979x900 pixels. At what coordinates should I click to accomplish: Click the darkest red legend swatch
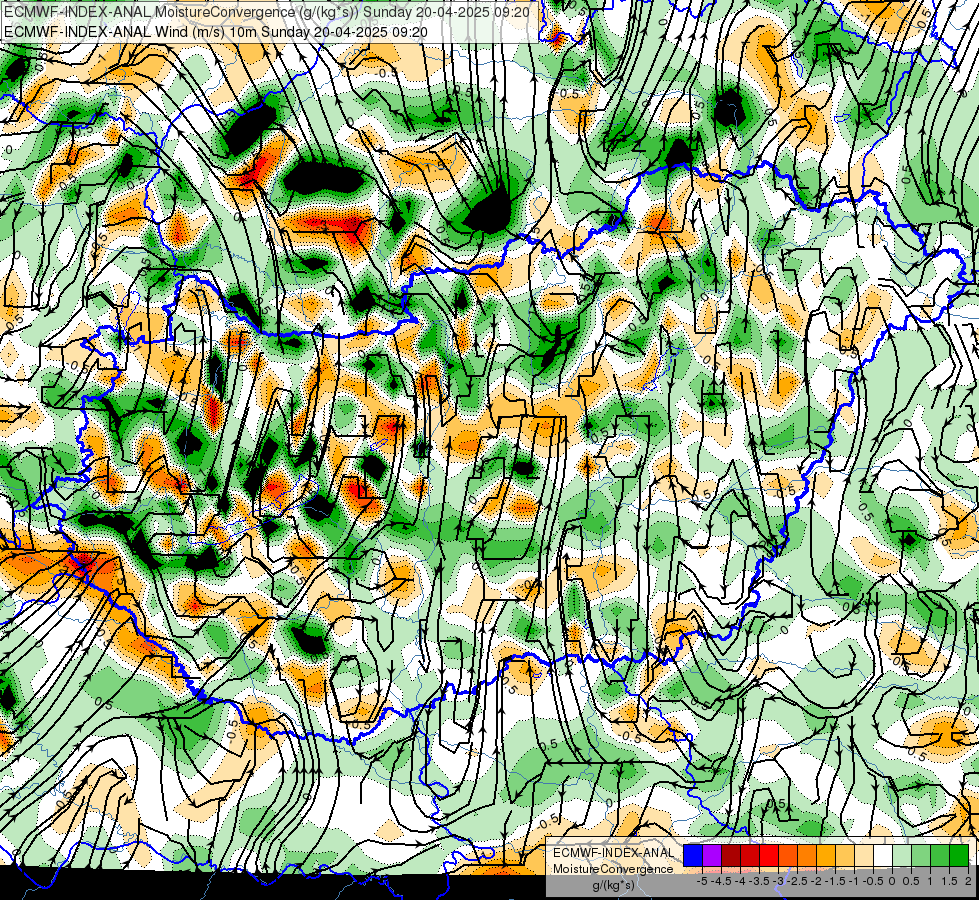tap(731, 855)
